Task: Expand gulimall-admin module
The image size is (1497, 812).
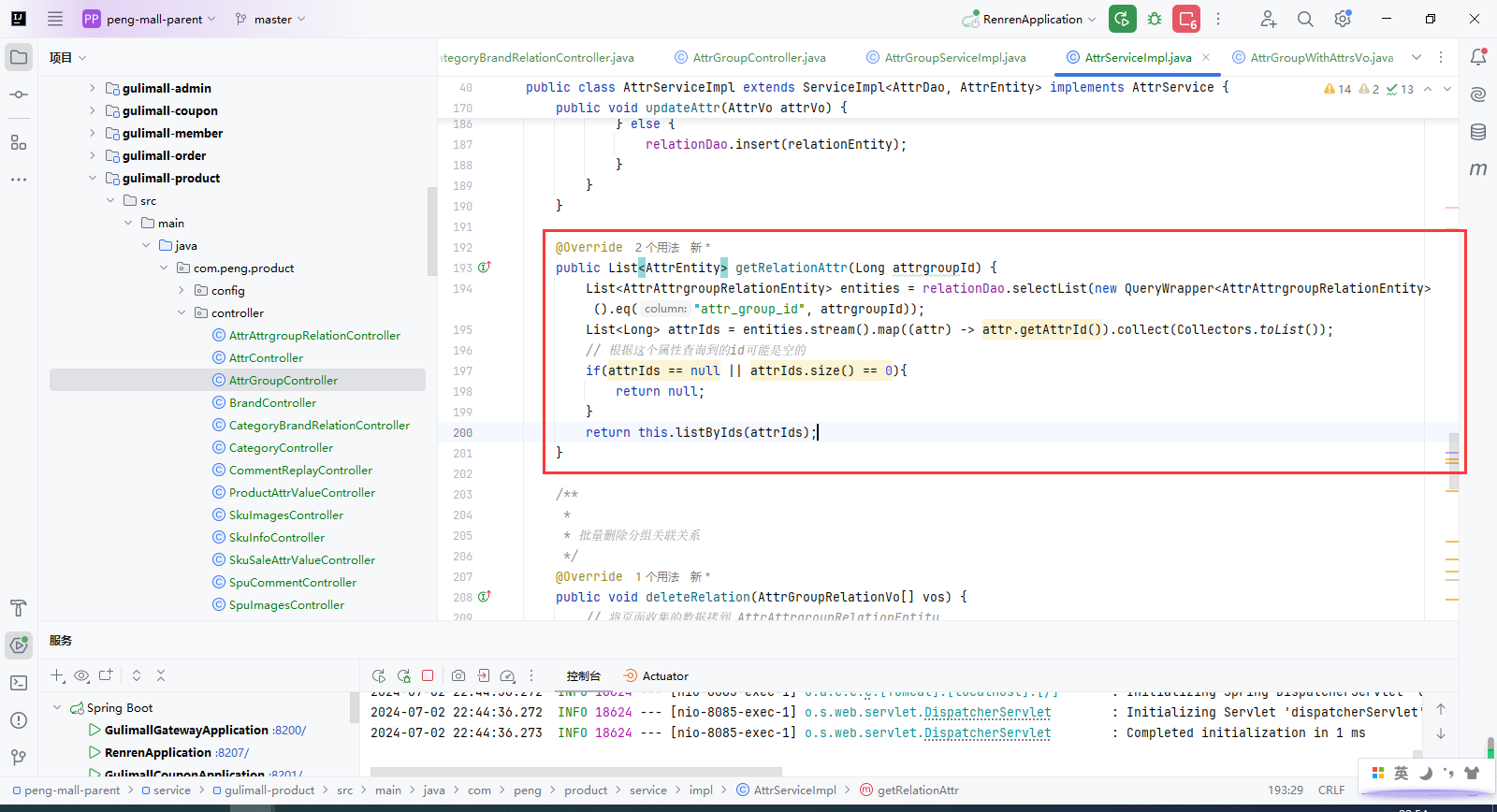Action: tap(92, 88)
